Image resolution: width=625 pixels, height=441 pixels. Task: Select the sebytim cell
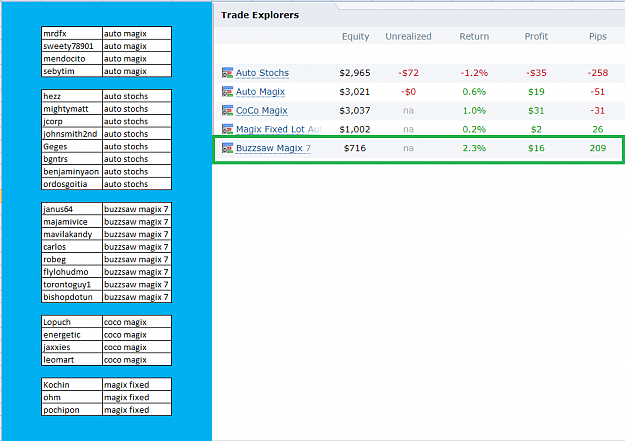(x=72, y=71)
